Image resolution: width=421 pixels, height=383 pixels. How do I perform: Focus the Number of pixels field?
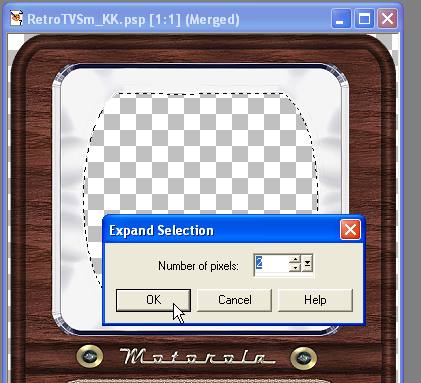(x=271, y=264)
